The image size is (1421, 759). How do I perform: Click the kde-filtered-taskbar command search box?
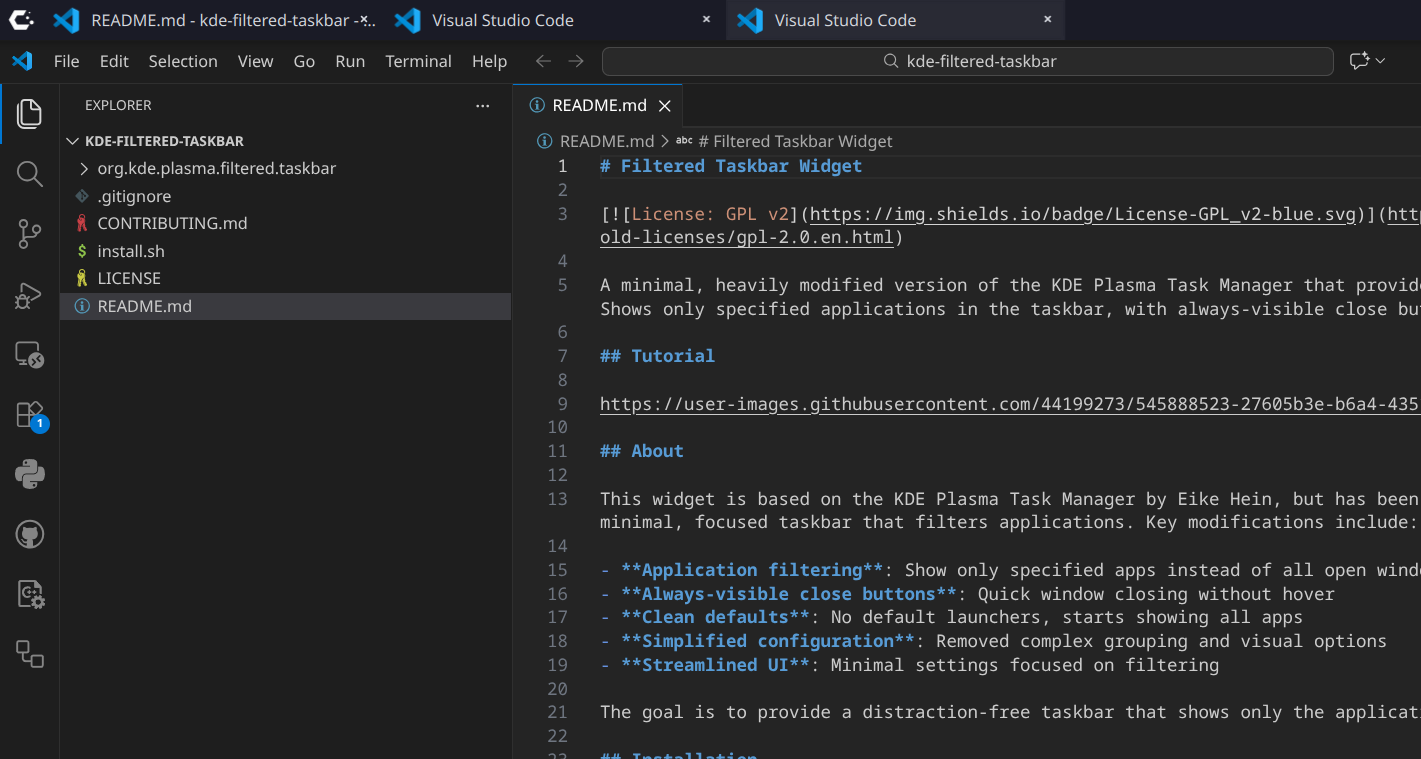click(967, 61)
